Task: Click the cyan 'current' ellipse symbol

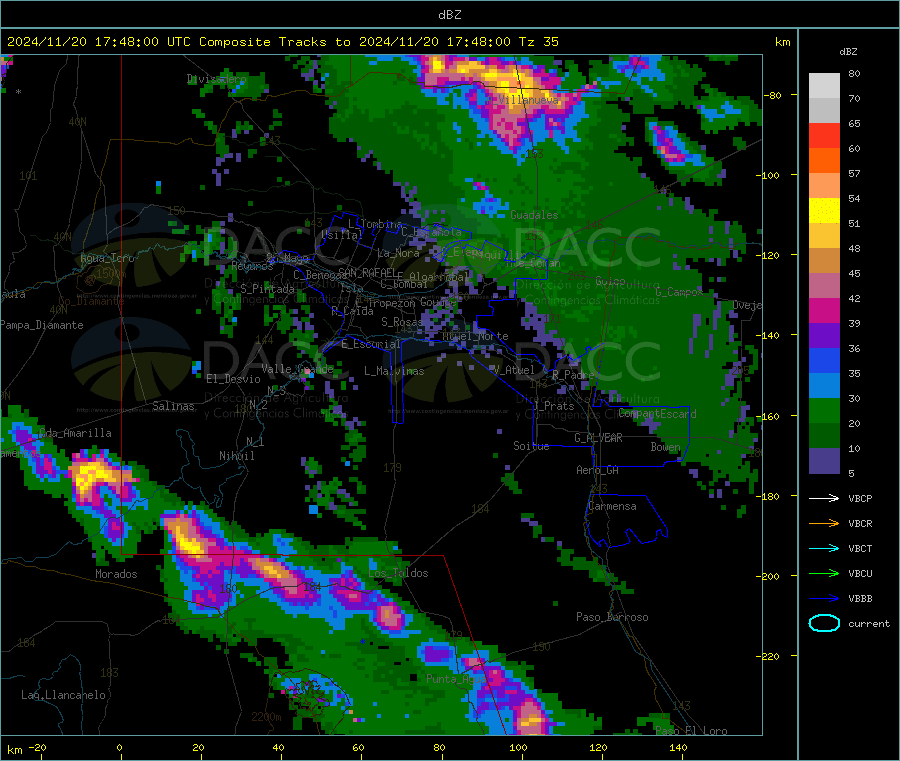Action: point(824,623)
